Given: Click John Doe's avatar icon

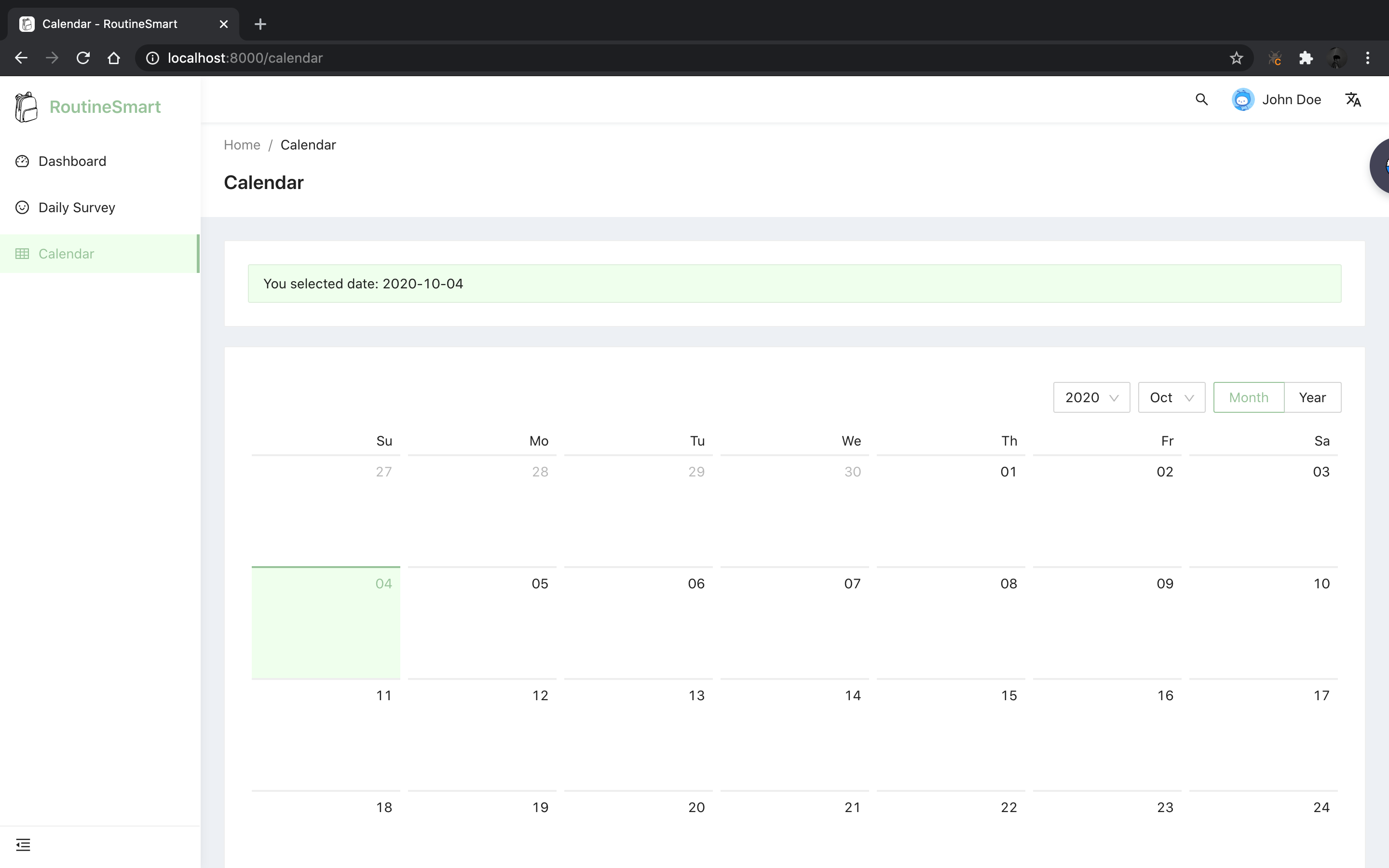Looking at the screenshot, I should [1243, 99].
